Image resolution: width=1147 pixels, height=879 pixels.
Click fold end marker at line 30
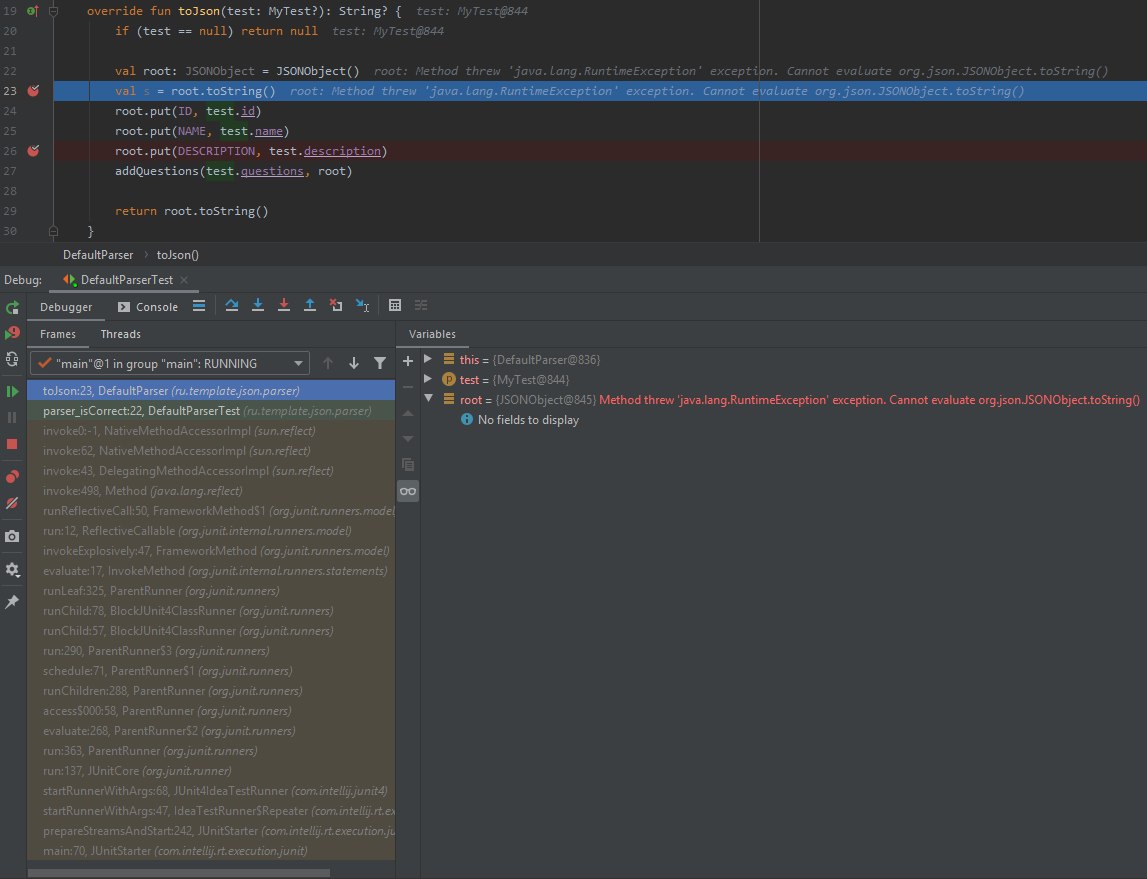tap(53, 231)
